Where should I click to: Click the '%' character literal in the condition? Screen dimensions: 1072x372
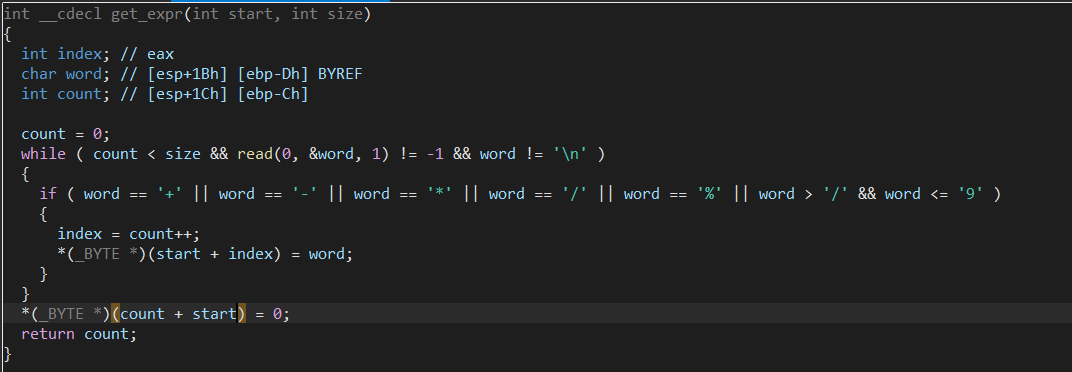pyautogui.click(x=714, y=194)
